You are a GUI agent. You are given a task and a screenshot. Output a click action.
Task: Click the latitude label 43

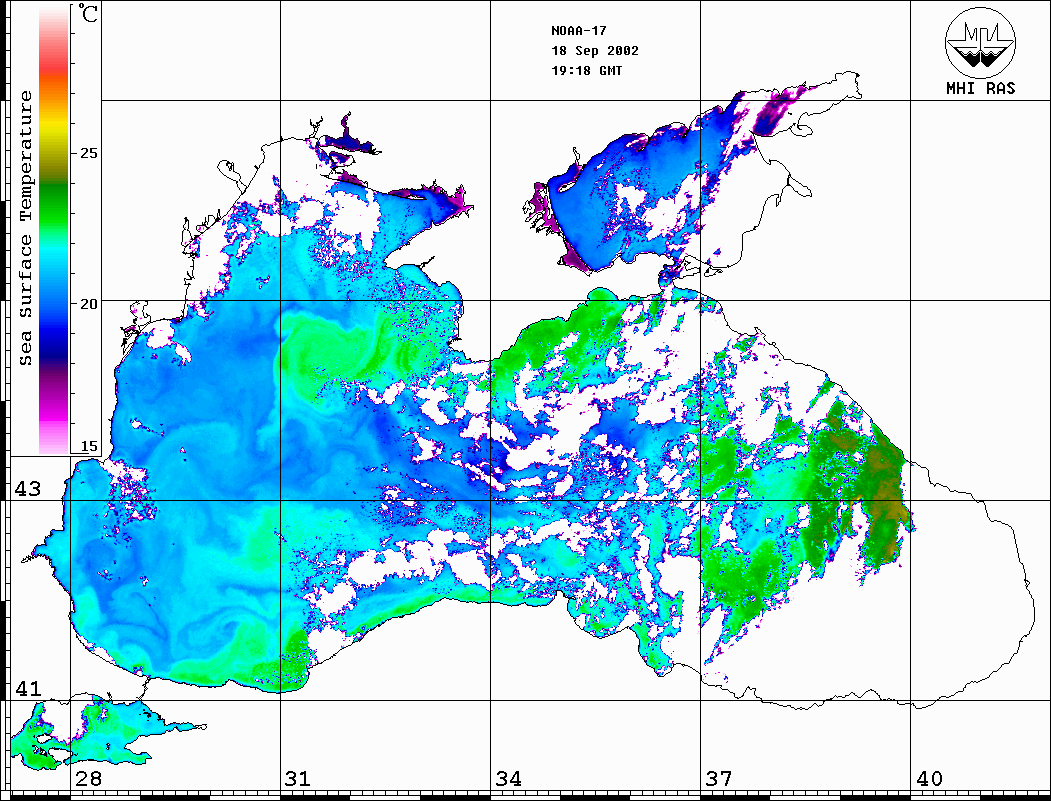(x=28, y=489)
